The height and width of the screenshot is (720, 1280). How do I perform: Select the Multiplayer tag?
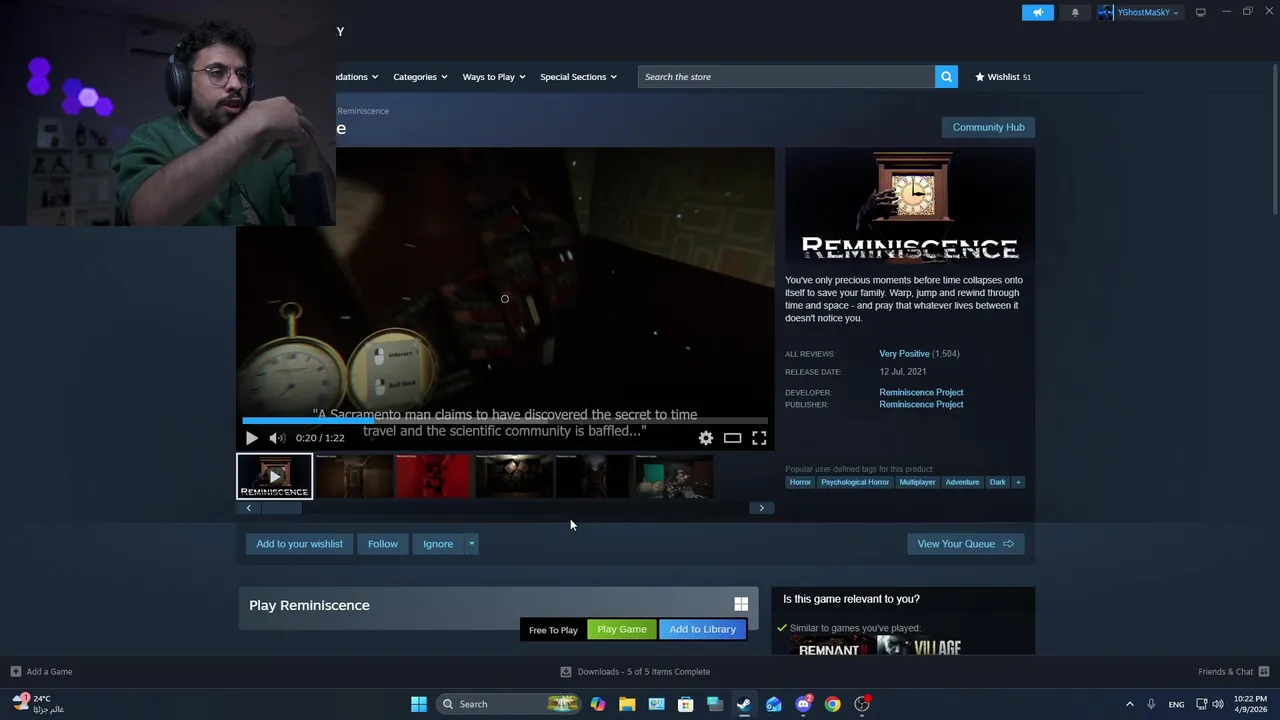pos(917,482)
